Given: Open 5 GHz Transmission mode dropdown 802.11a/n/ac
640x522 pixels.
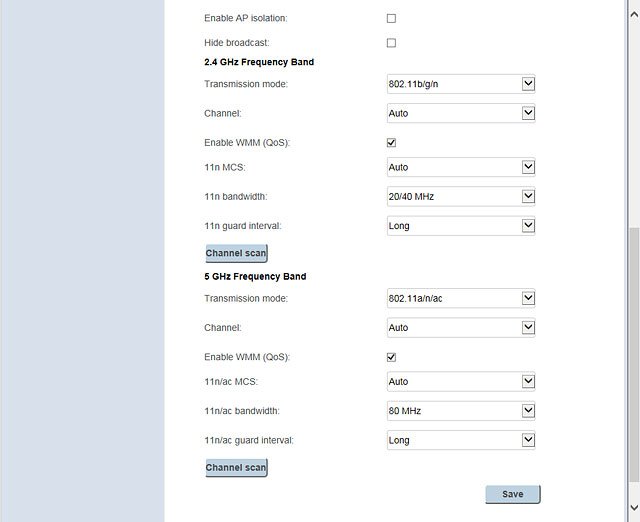Looking at the screenshot, I should 461,298.
